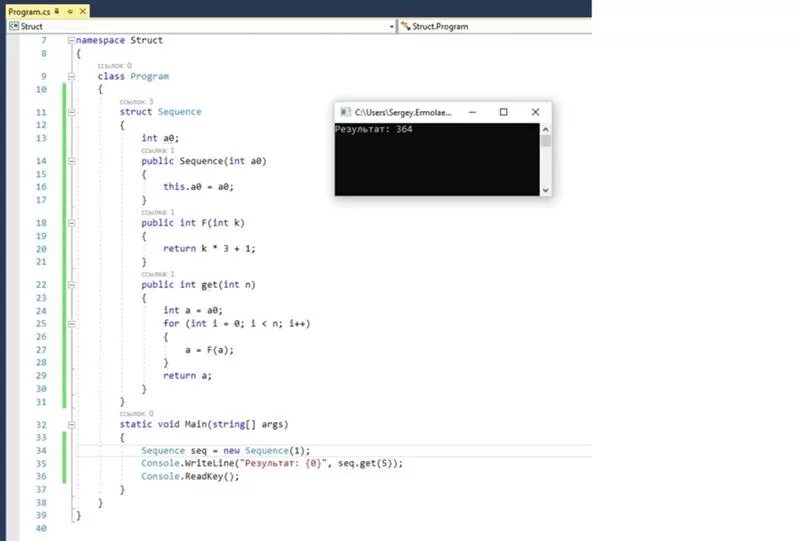Click the console title text C:\Users\Sergey.Ermolae...
This screenshot has height=541, width=800.
point(403,112)
